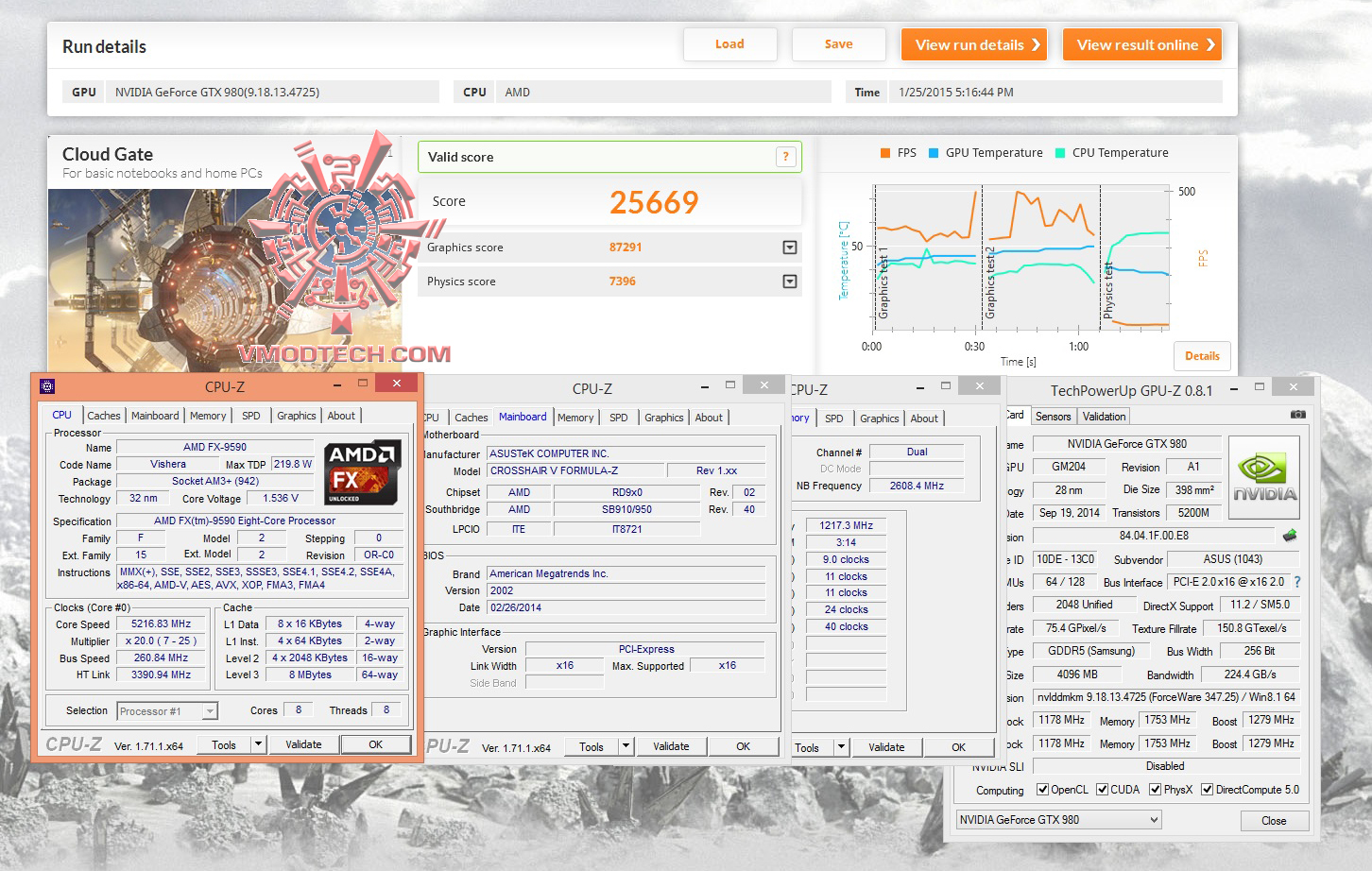Click the benchmark performance chart
Screen dimensions: 1372x871
1020,258
